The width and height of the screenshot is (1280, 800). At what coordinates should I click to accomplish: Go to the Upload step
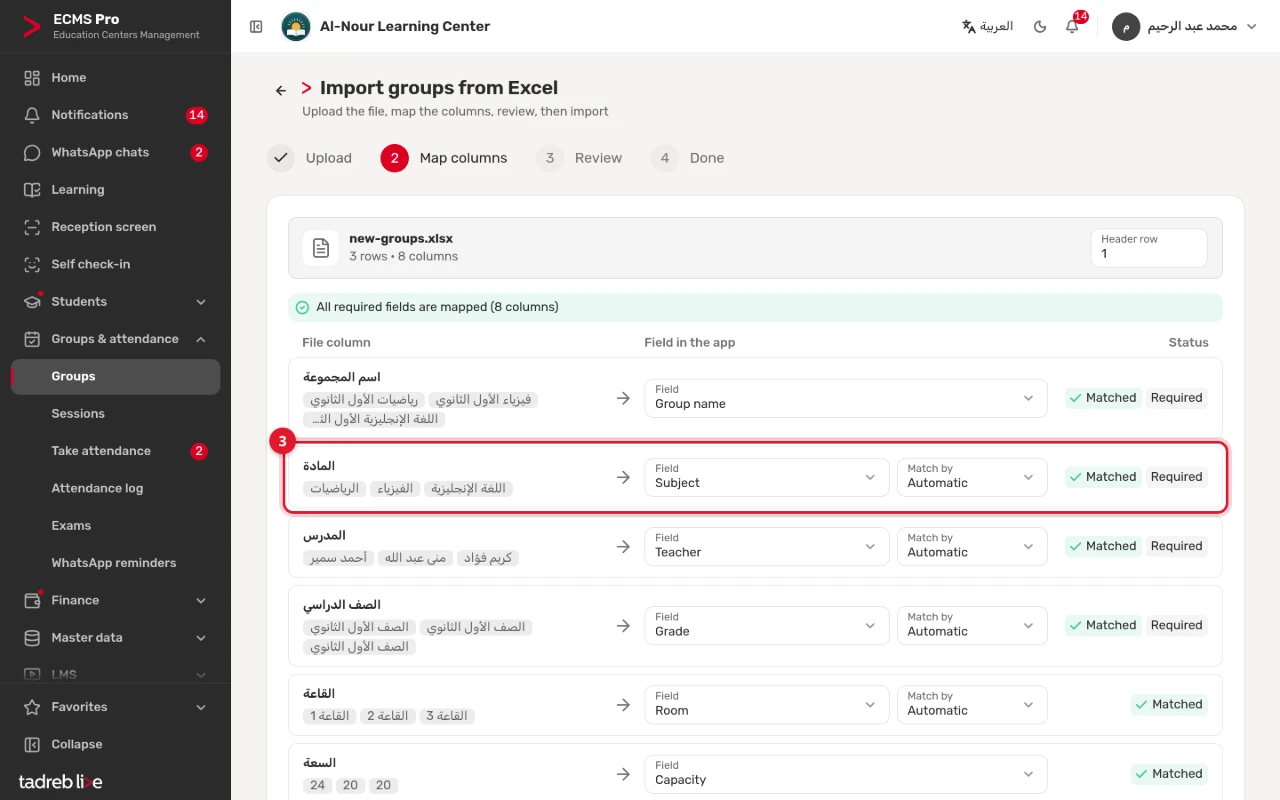[x=310, y=158]
